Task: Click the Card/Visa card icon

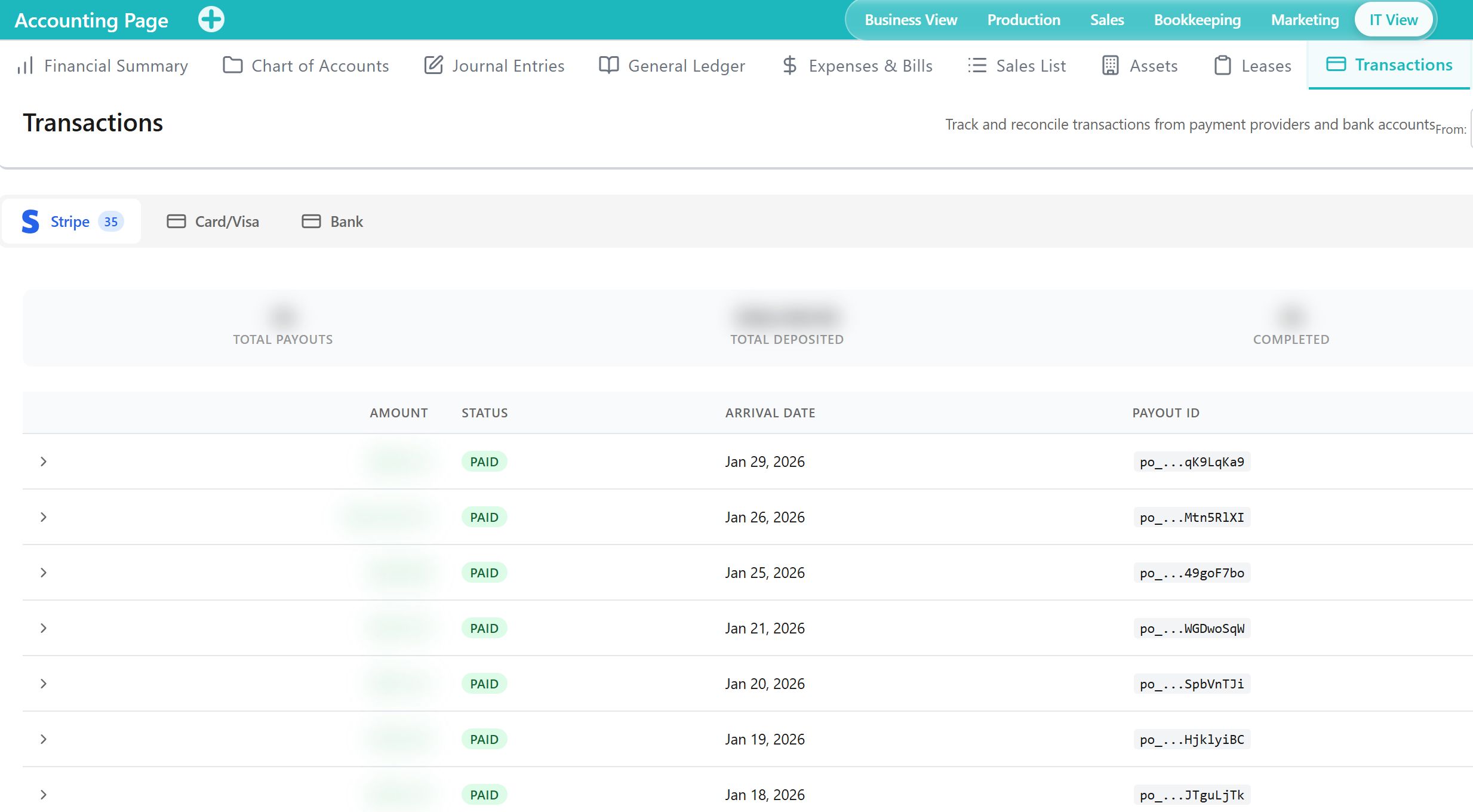Action: 176,222
